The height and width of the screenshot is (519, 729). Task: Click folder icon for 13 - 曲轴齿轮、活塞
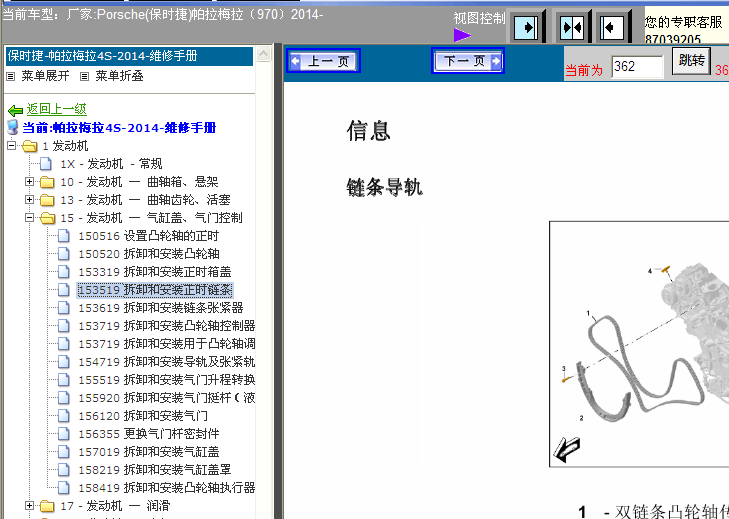(x=47, y=200)
